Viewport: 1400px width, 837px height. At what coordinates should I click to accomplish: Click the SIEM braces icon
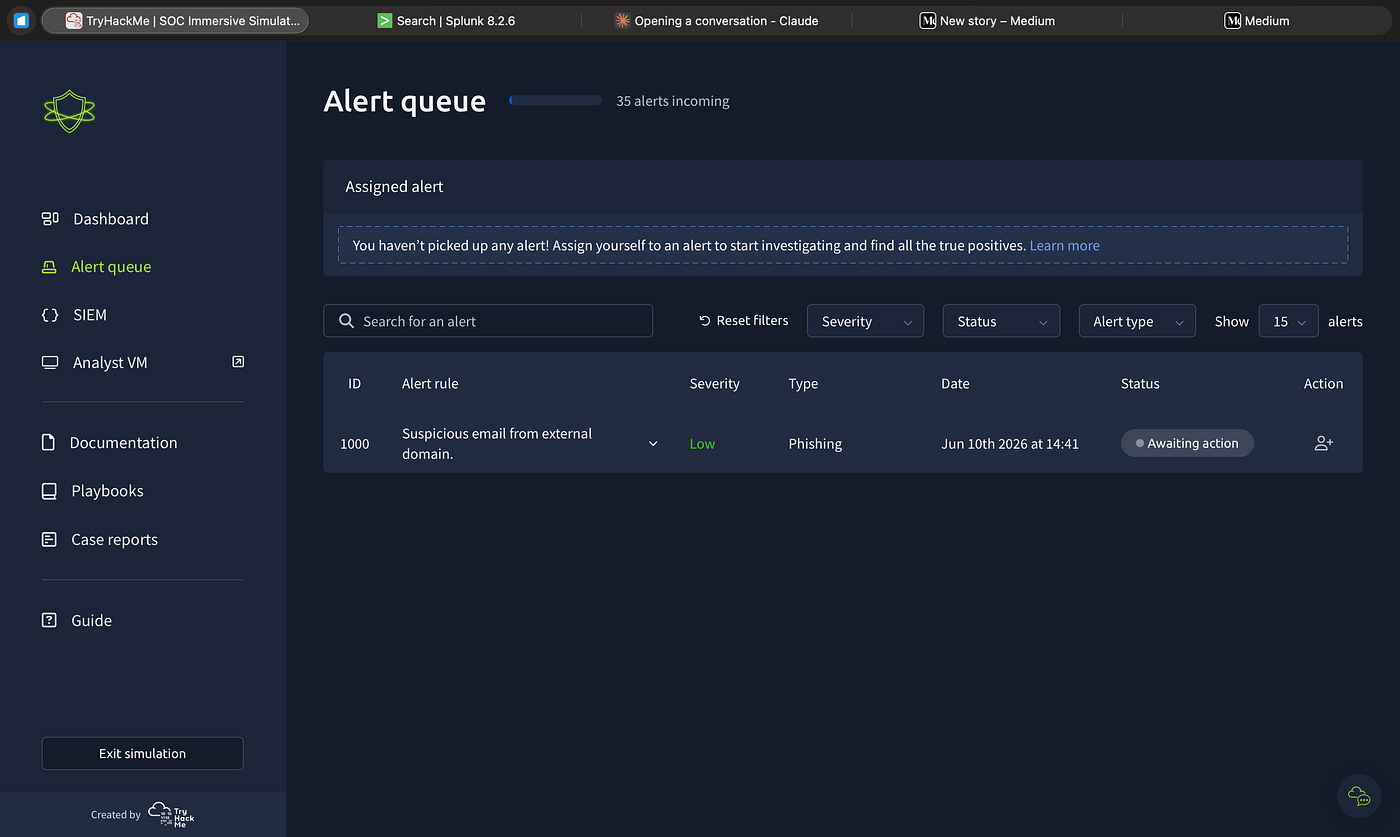50,315
